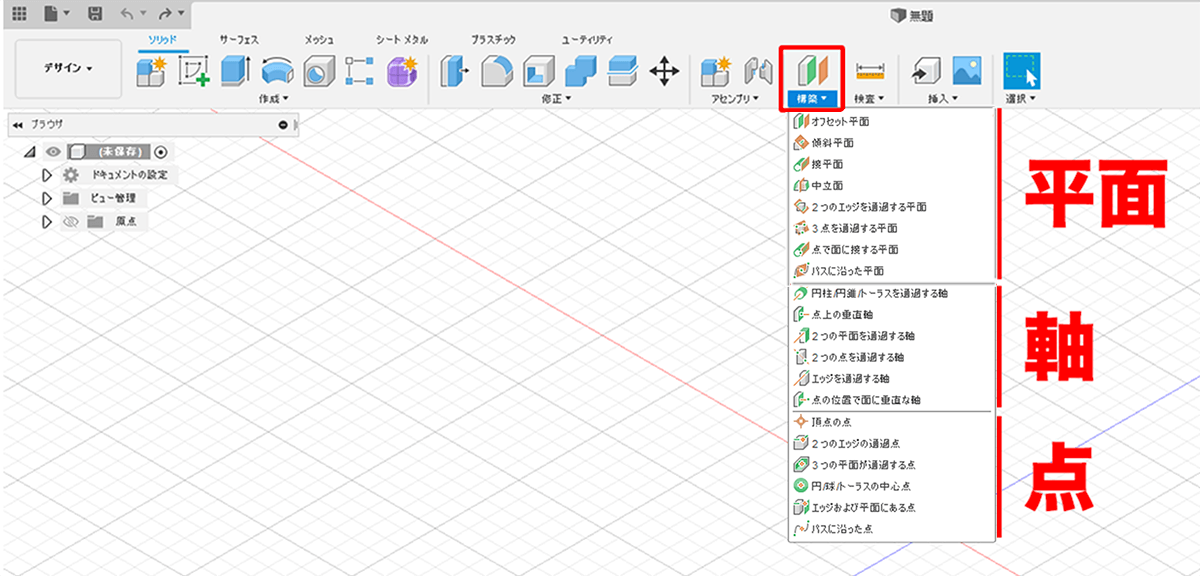Select the Revolve tool
Image resolution: width=1200 pixels, height=576 pixels.
coord(277,71)
